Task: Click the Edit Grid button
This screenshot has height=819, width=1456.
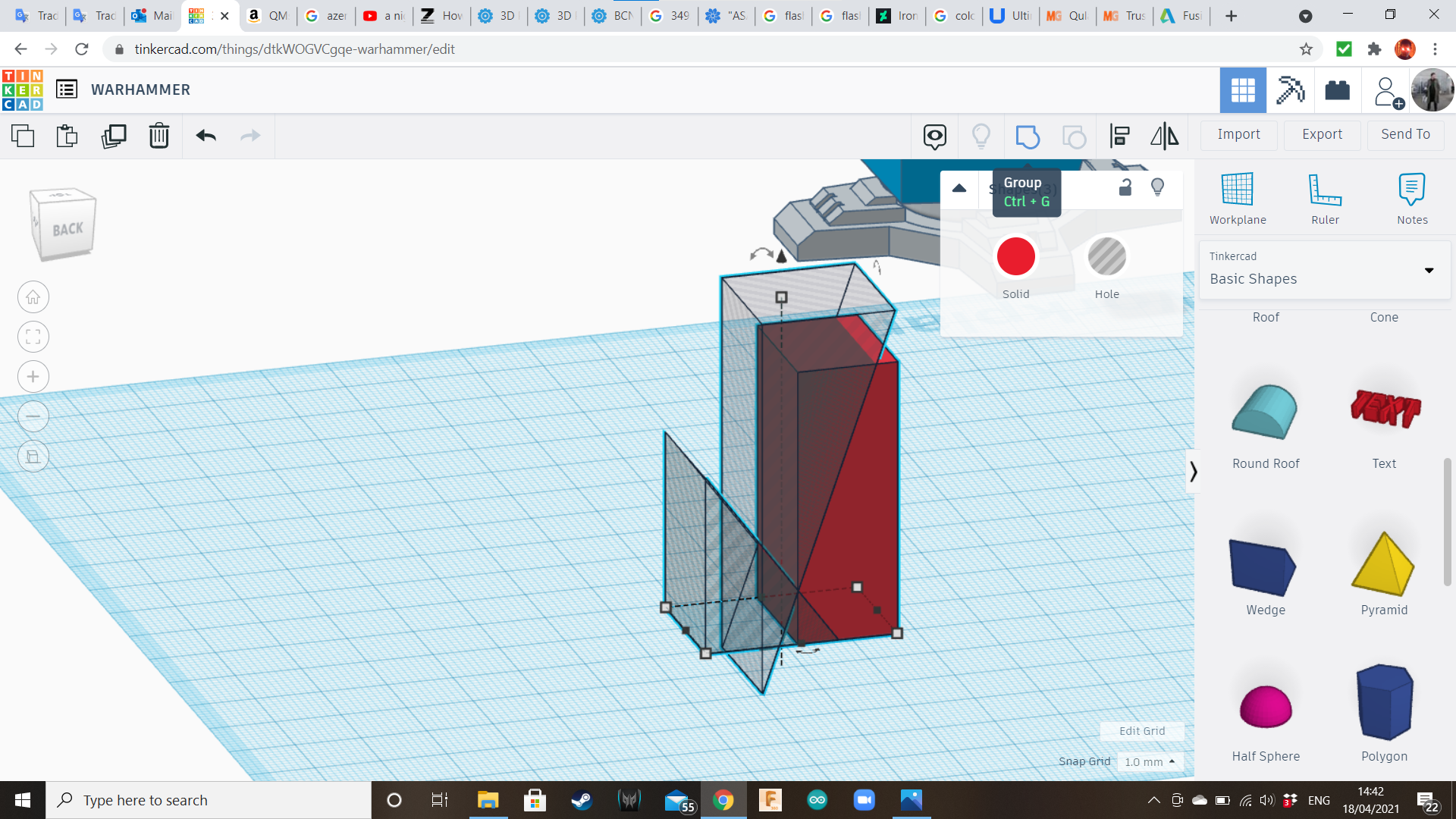Action: 1142,731
